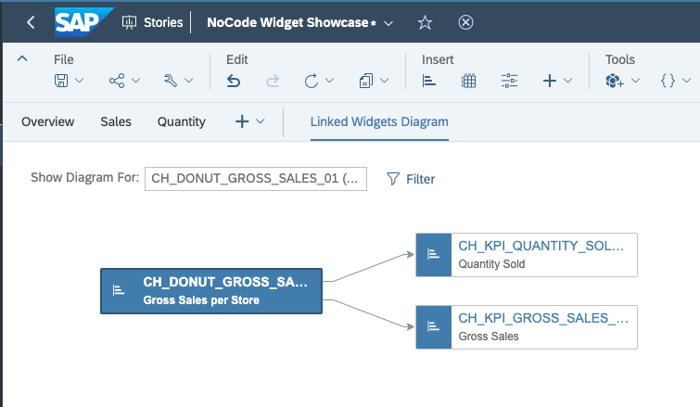Open the Quantity page tab
The image size is (700, 407).
pos(181,122)
